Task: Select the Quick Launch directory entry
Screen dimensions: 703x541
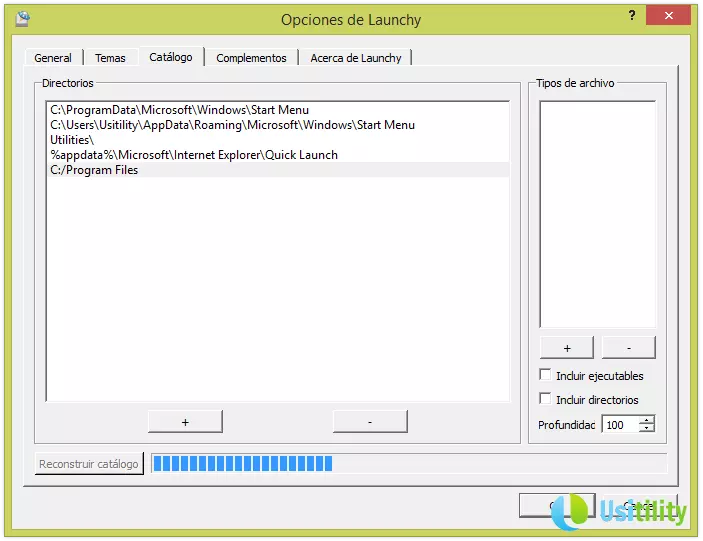Action: tap(194, 155)
